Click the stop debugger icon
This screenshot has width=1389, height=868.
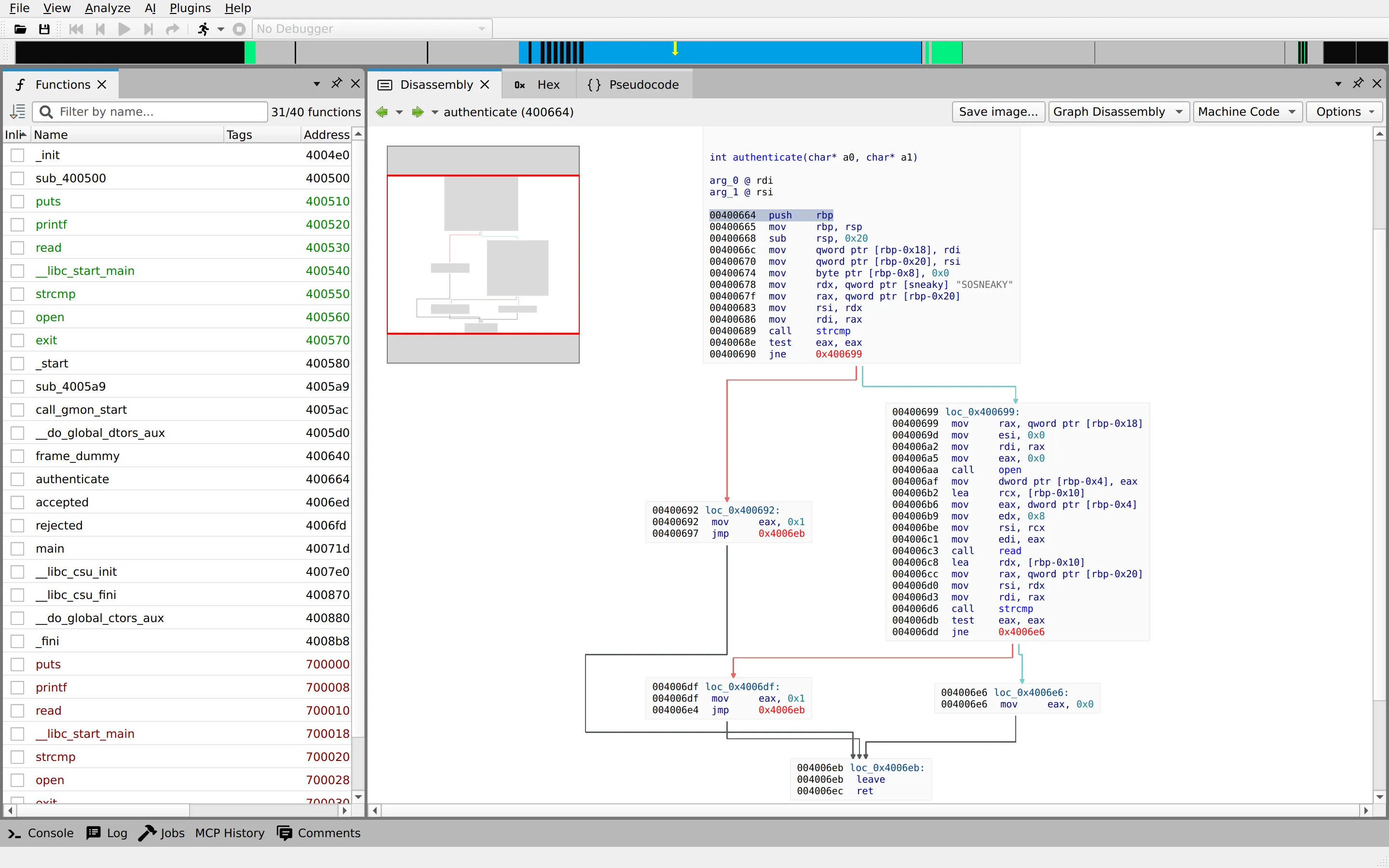239,29
